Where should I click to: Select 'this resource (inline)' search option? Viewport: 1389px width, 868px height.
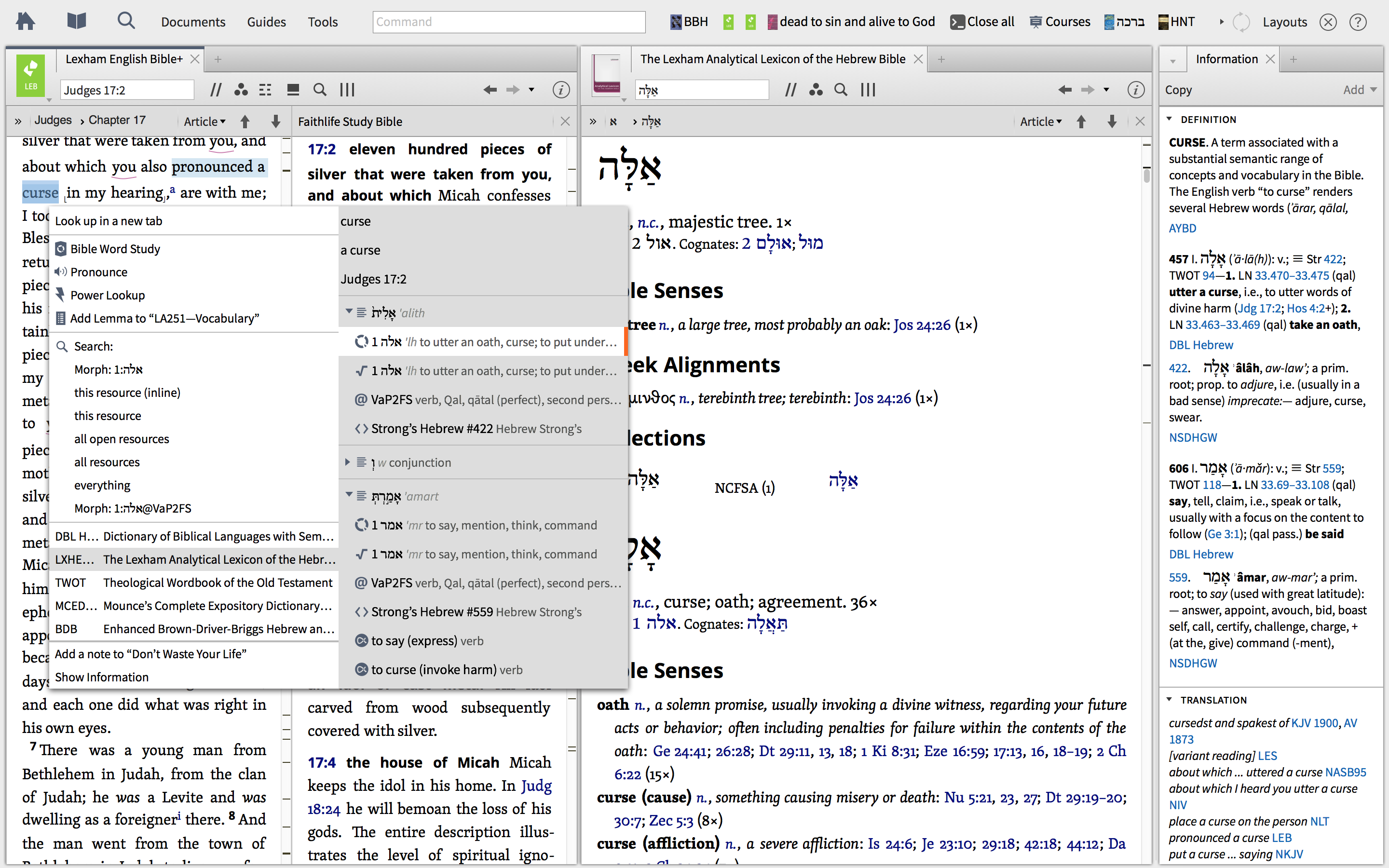[x=127, y=393]
